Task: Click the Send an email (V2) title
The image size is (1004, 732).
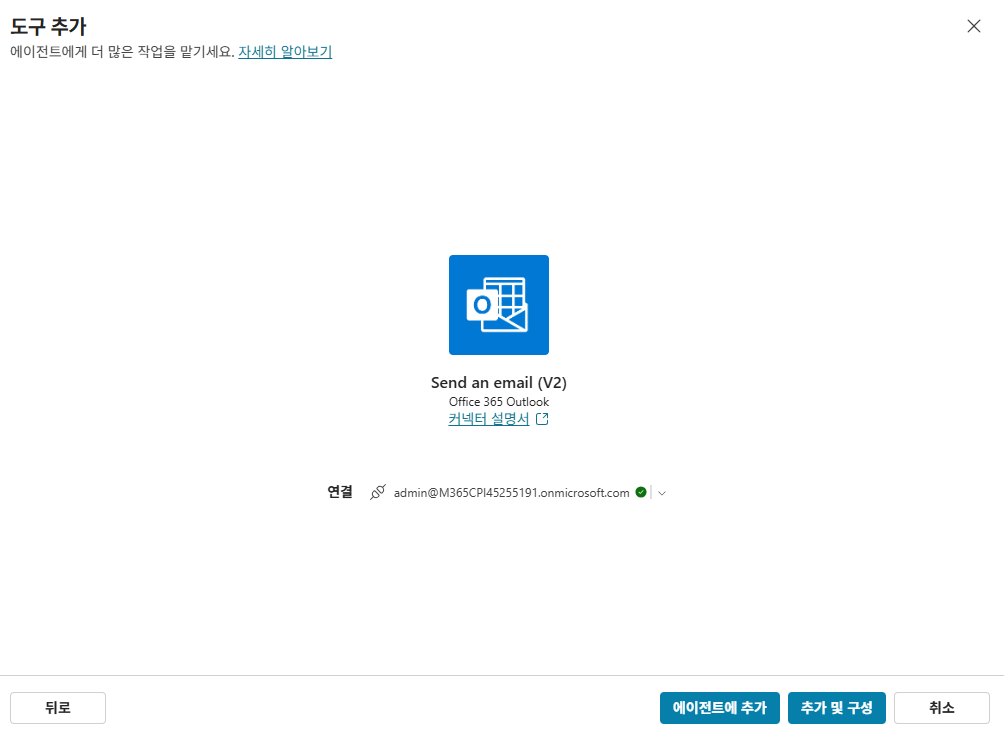Action: coord(499,382)
